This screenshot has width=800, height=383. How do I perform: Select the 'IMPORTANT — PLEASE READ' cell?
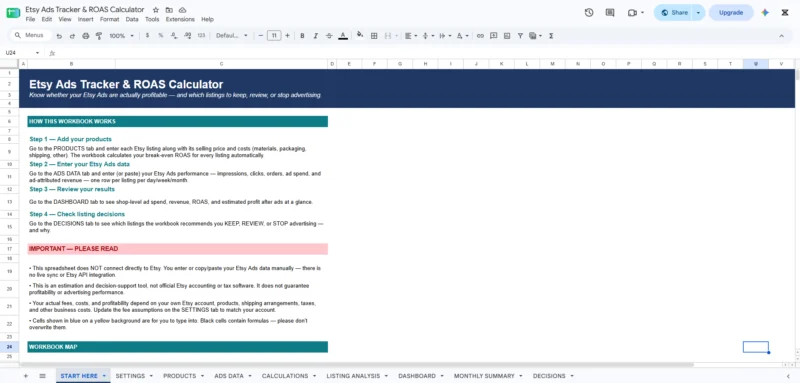(178, 249)
